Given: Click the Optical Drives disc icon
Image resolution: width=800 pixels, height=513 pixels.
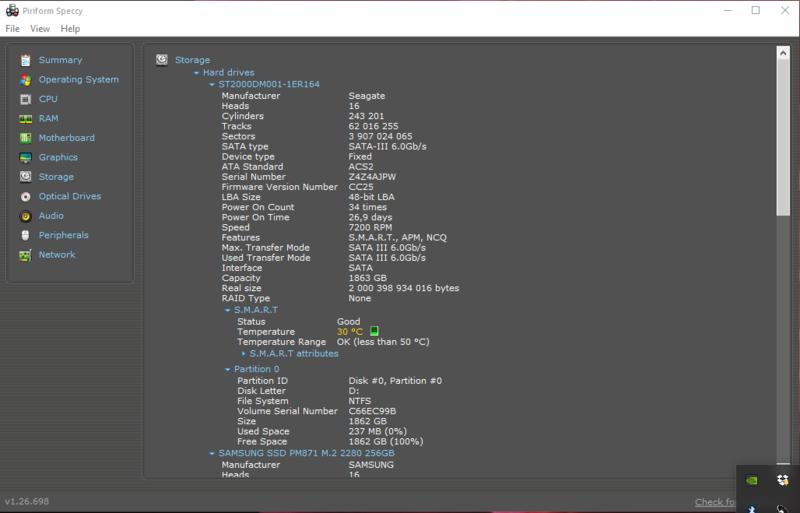Looking at the screenshot, I should pos(25,197).
